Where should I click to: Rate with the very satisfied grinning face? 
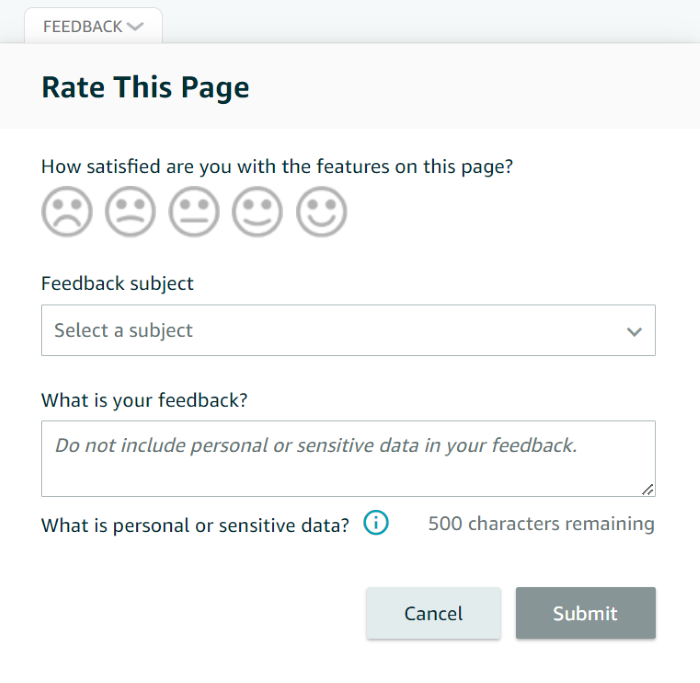321,211
